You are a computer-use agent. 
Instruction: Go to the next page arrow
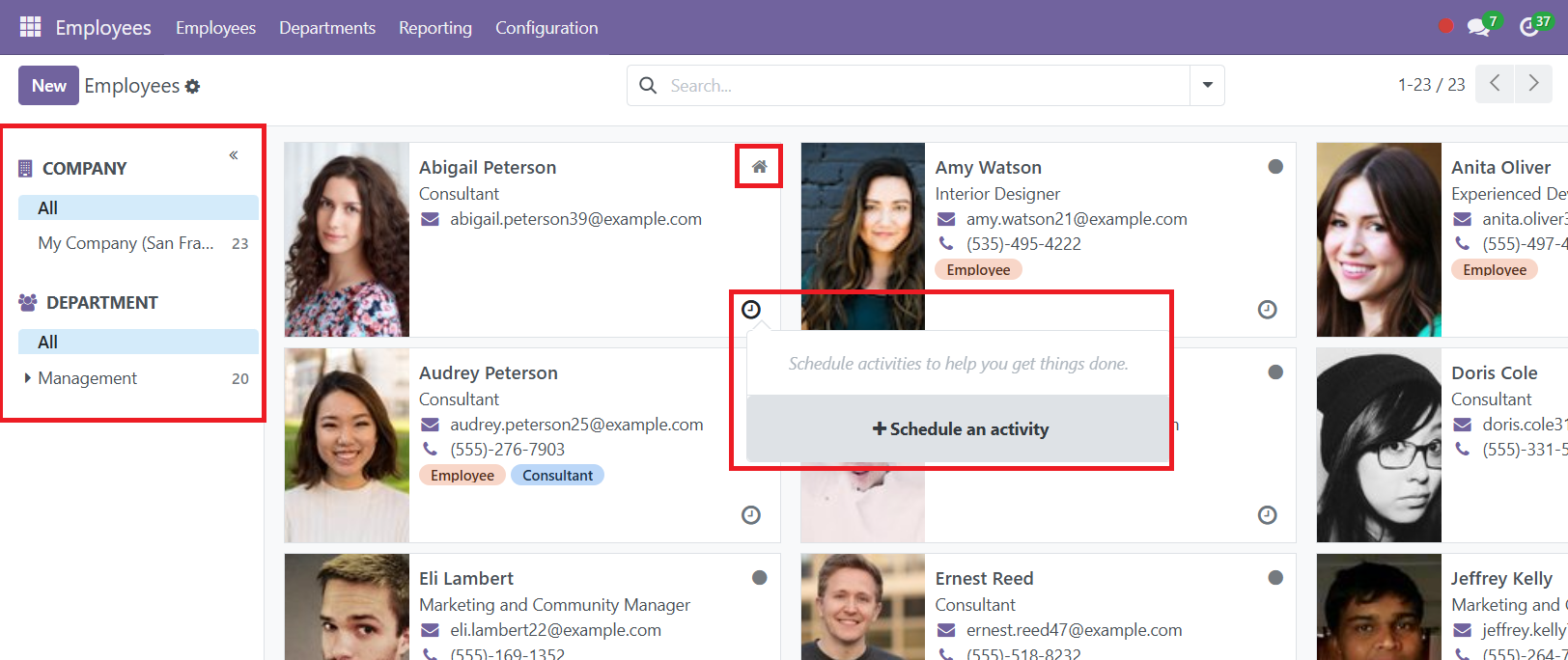coord(1533,84)
